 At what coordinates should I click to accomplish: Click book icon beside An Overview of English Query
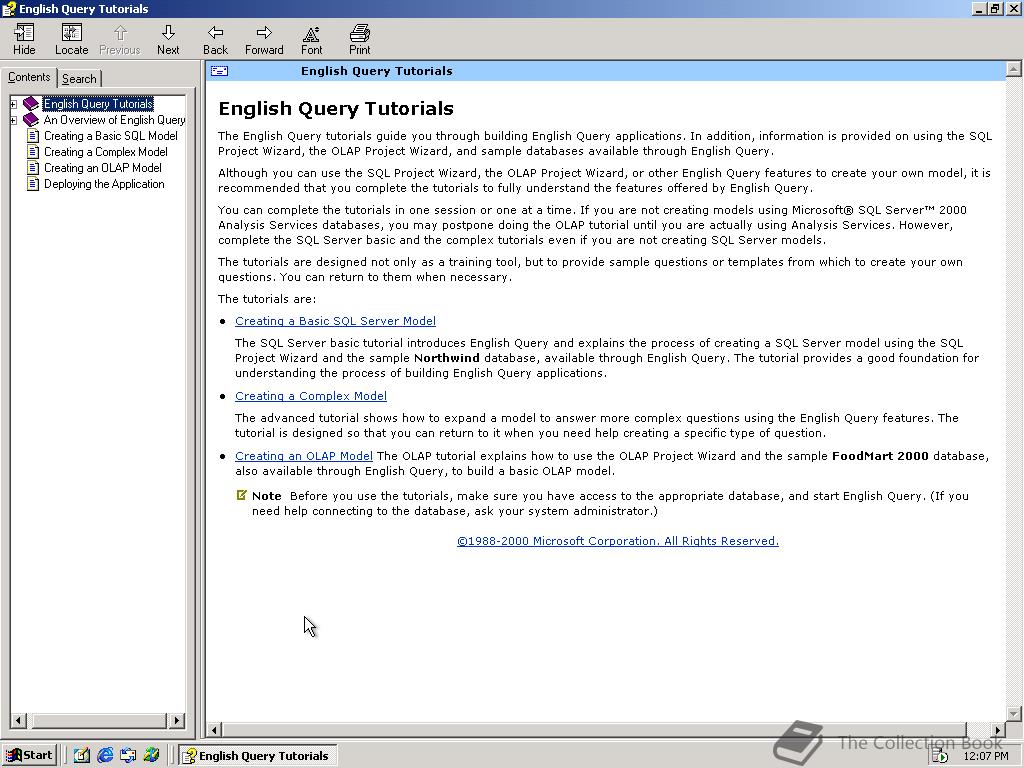[31, 120]
